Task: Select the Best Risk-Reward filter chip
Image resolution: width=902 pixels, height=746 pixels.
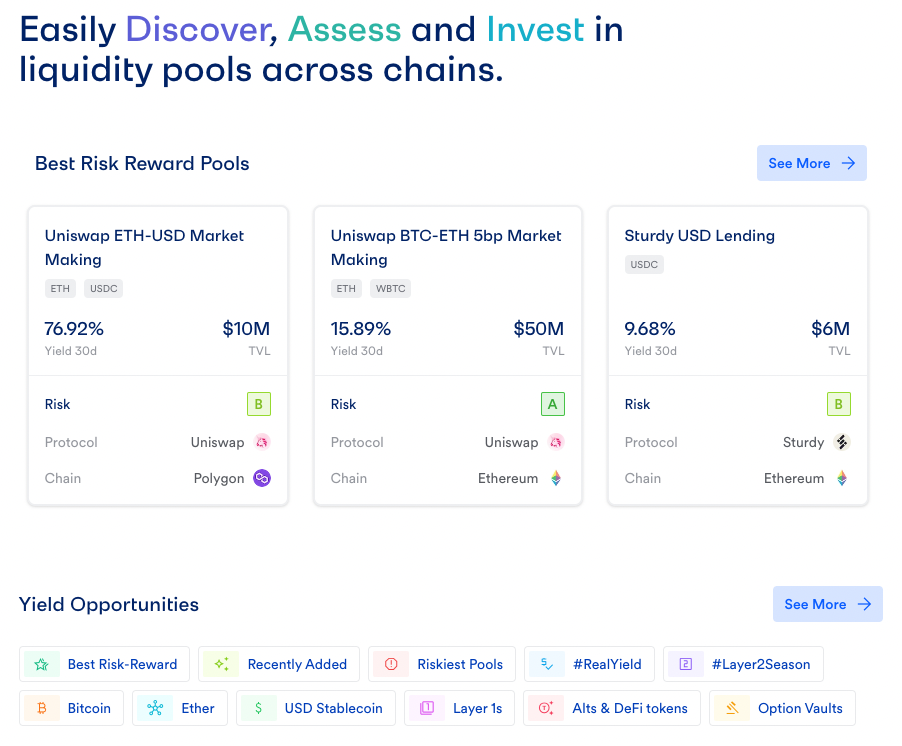Action: point(104,664)
